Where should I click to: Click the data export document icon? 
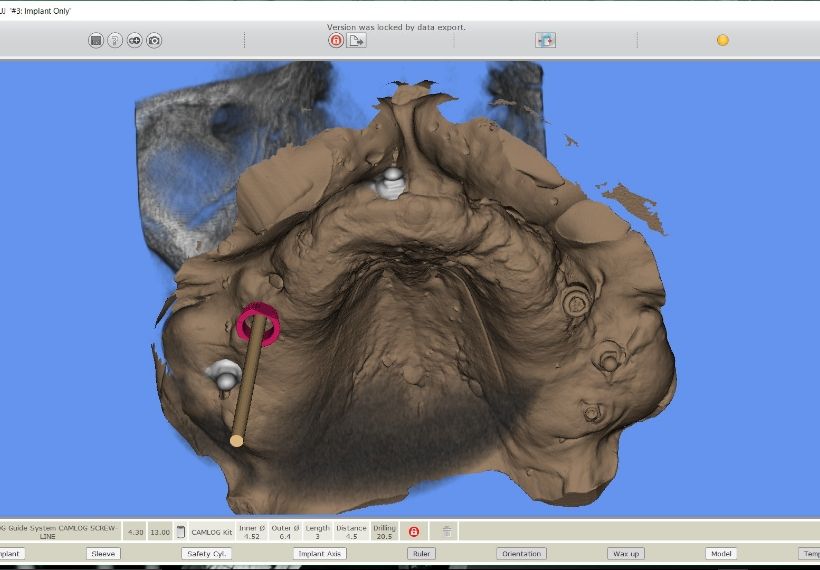click(357, 40)
